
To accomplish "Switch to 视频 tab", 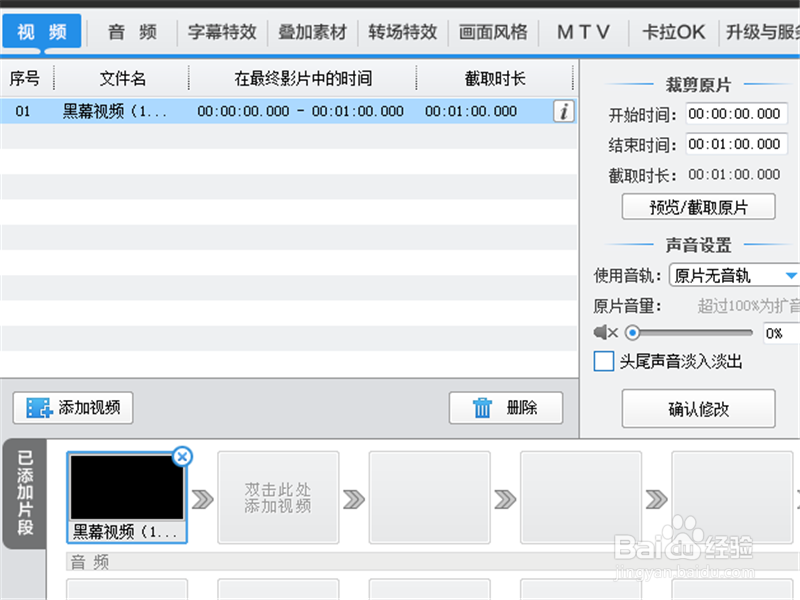I will 42,32.
